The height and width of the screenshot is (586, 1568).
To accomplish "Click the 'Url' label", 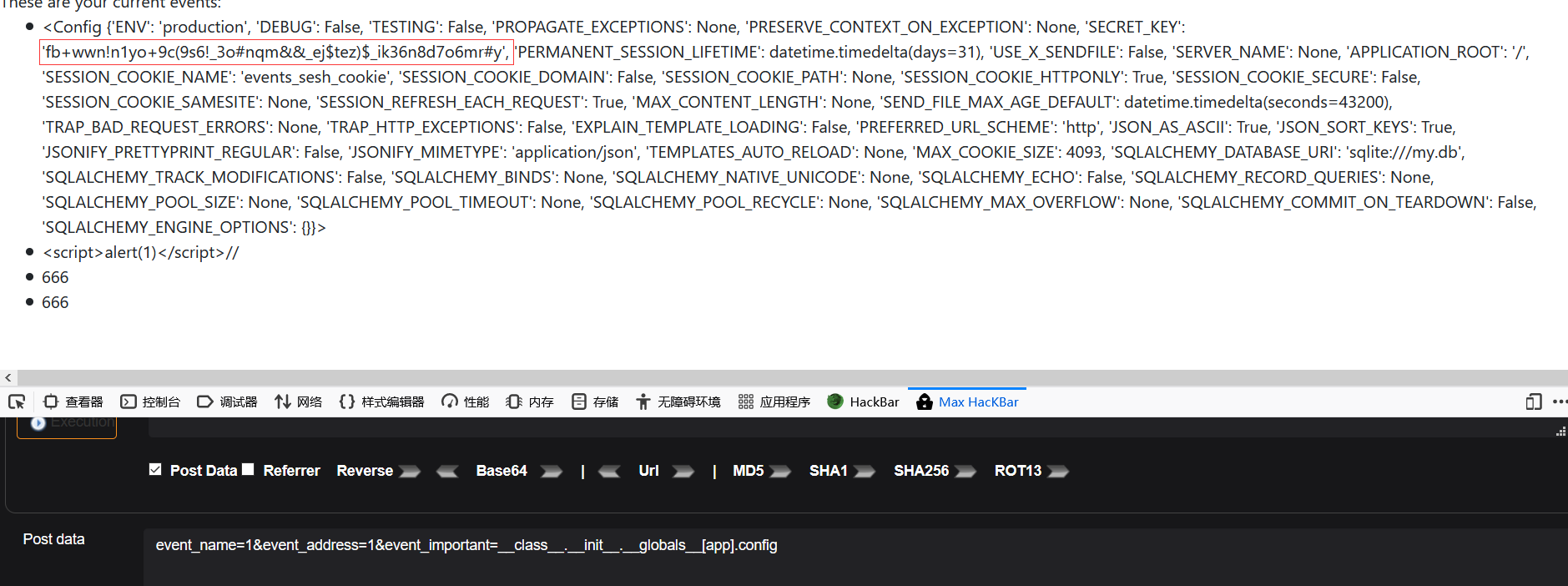I will tap(648, 471).
